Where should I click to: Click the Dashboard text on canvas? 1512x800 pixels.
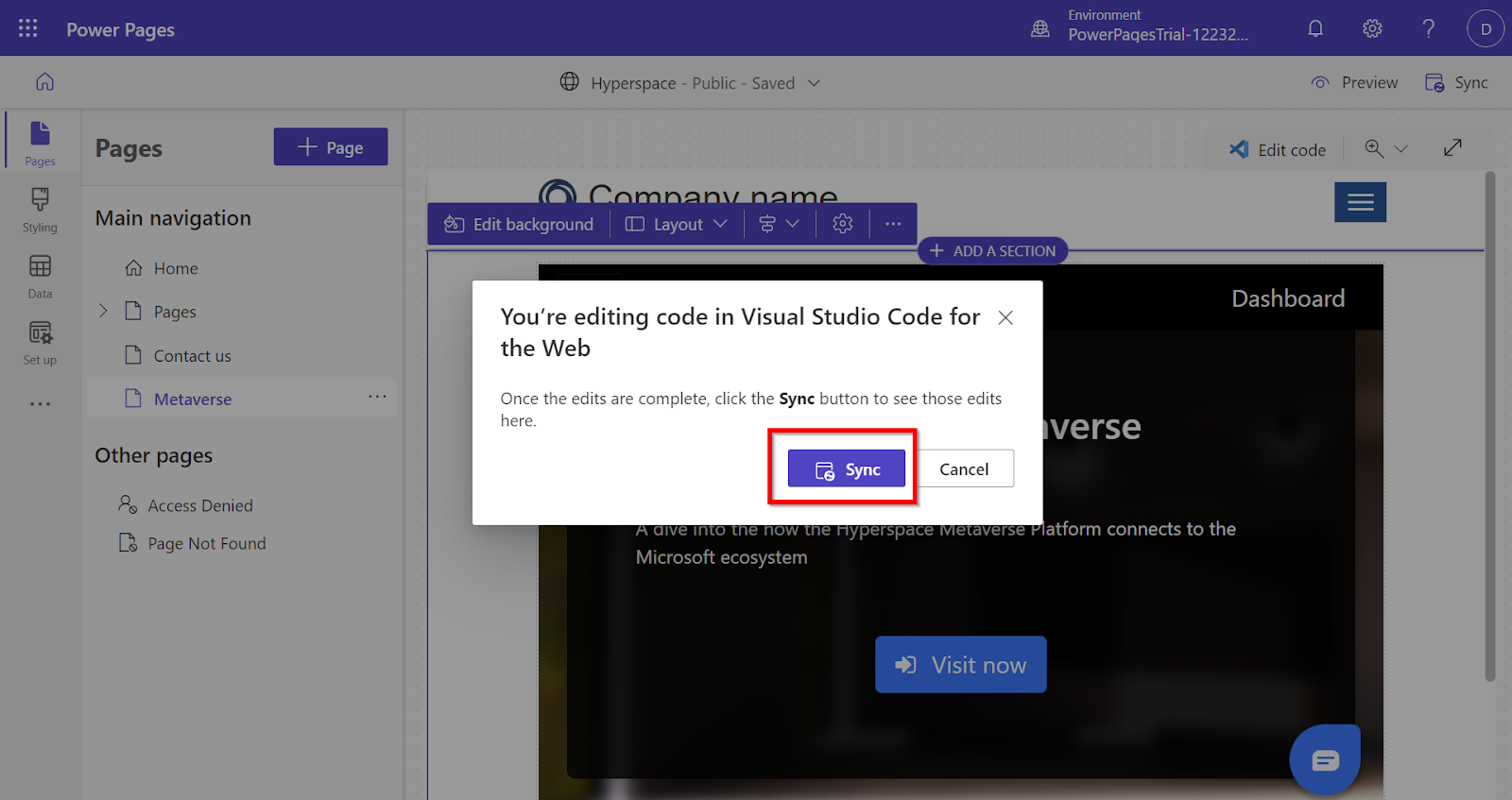[1288, 298]
